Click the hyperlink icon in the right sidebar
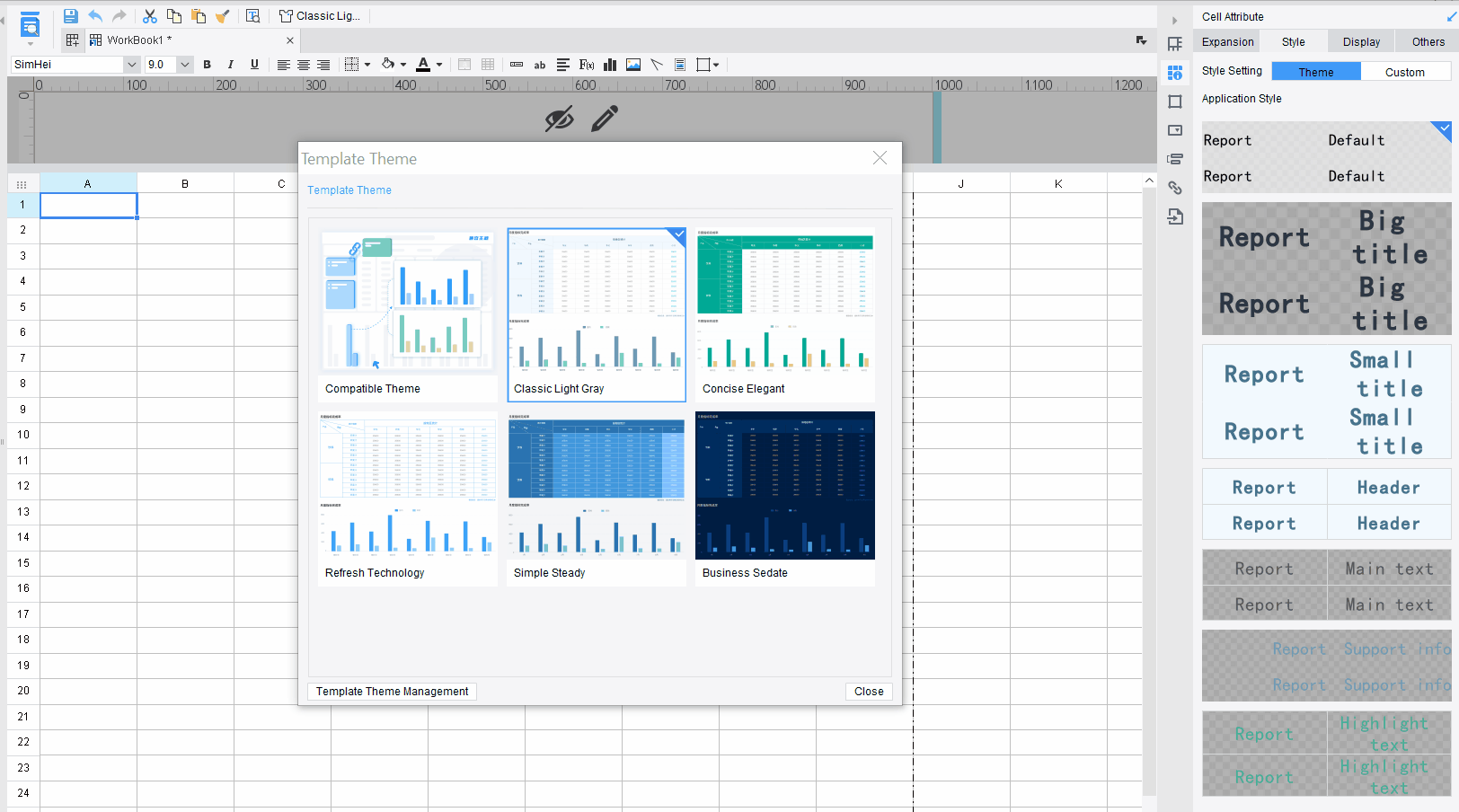 click(1174, 188)
